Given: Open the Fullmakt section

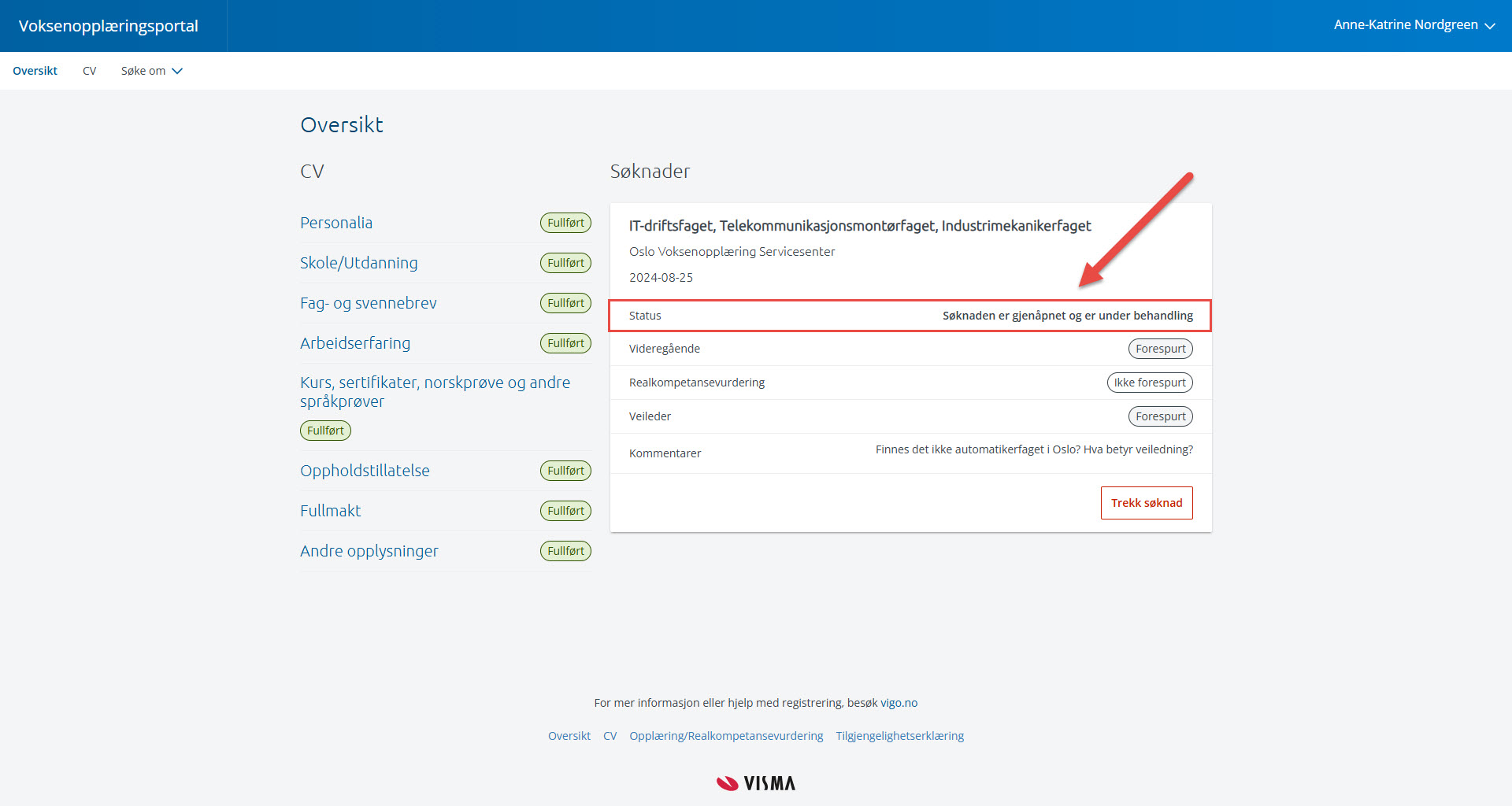Looking at the screenshot, I should (330, 511).
